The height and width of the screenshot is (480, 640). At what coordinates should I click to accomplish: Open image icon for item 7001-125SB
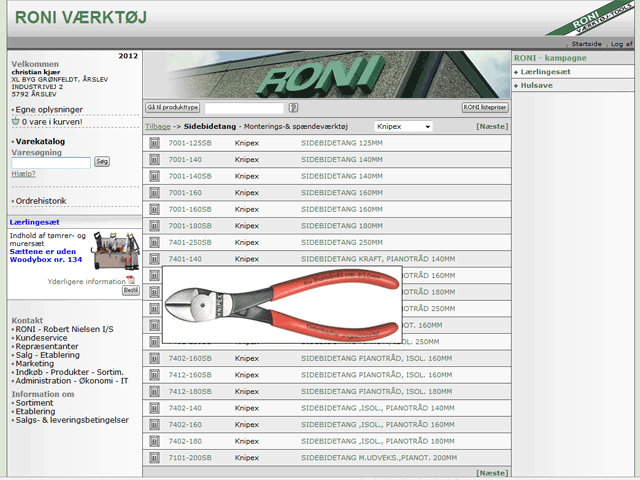tap(154, 143)
